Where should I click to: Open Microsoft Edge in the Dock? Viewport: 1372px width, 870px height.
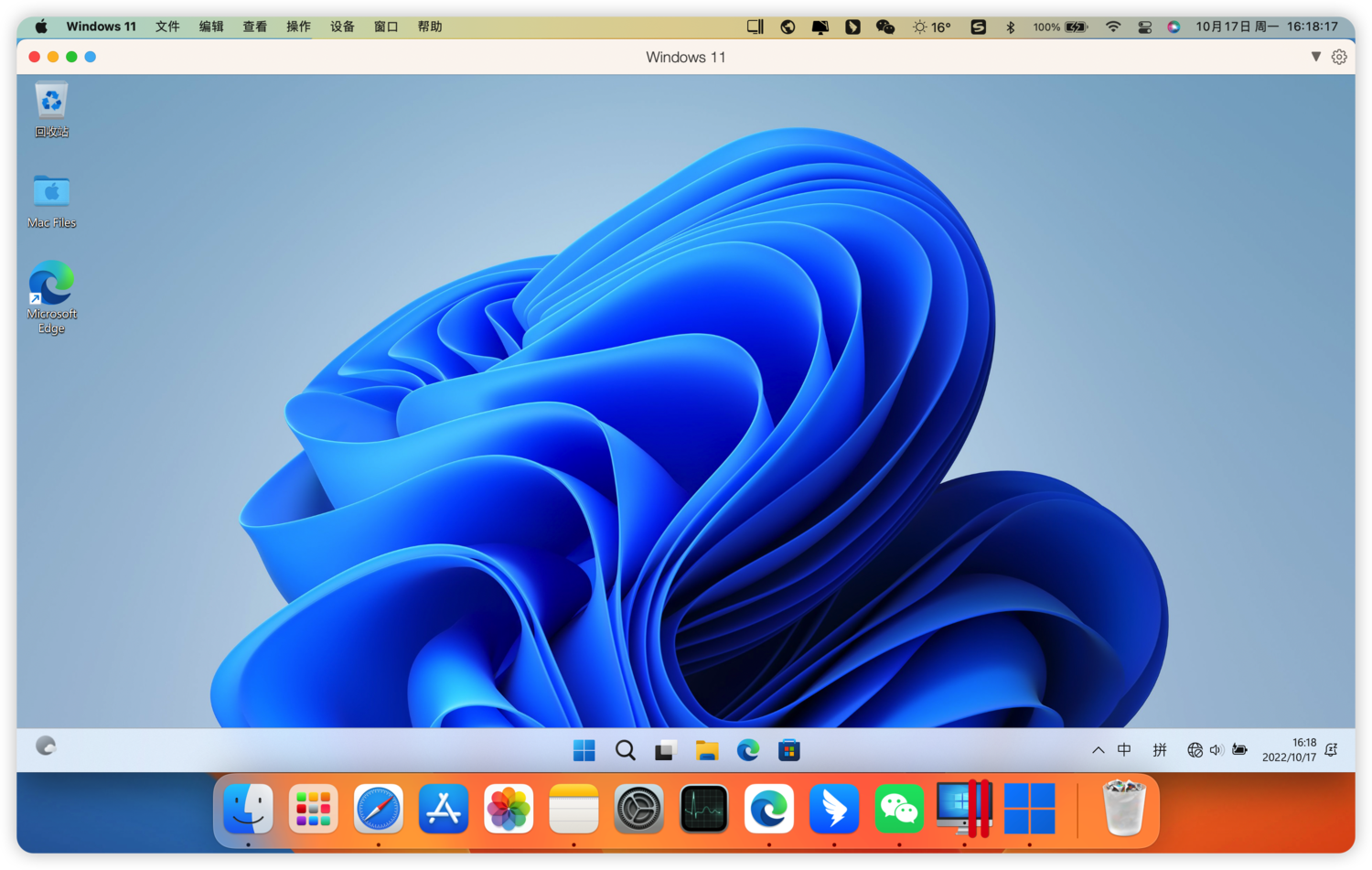click(x=769, y=810)
